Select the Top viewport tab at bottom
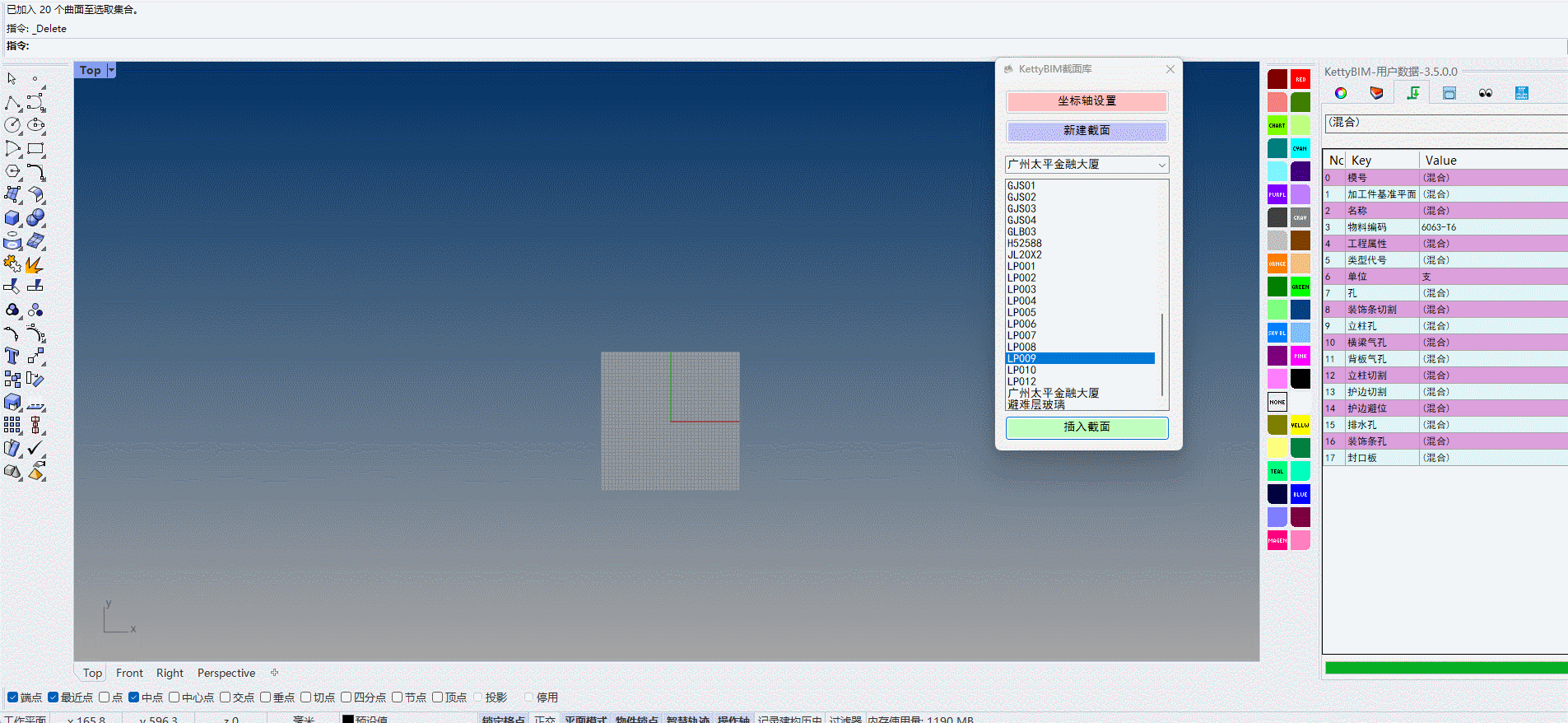The image size is (1568, 723). 92,673
